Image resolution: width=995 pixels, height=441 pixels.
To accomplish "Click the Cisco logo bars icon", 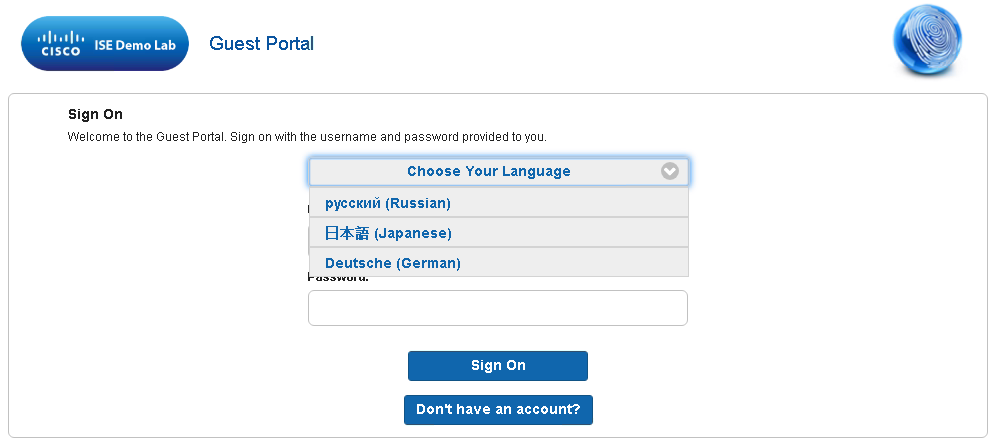I will click(x=59, y=37).
